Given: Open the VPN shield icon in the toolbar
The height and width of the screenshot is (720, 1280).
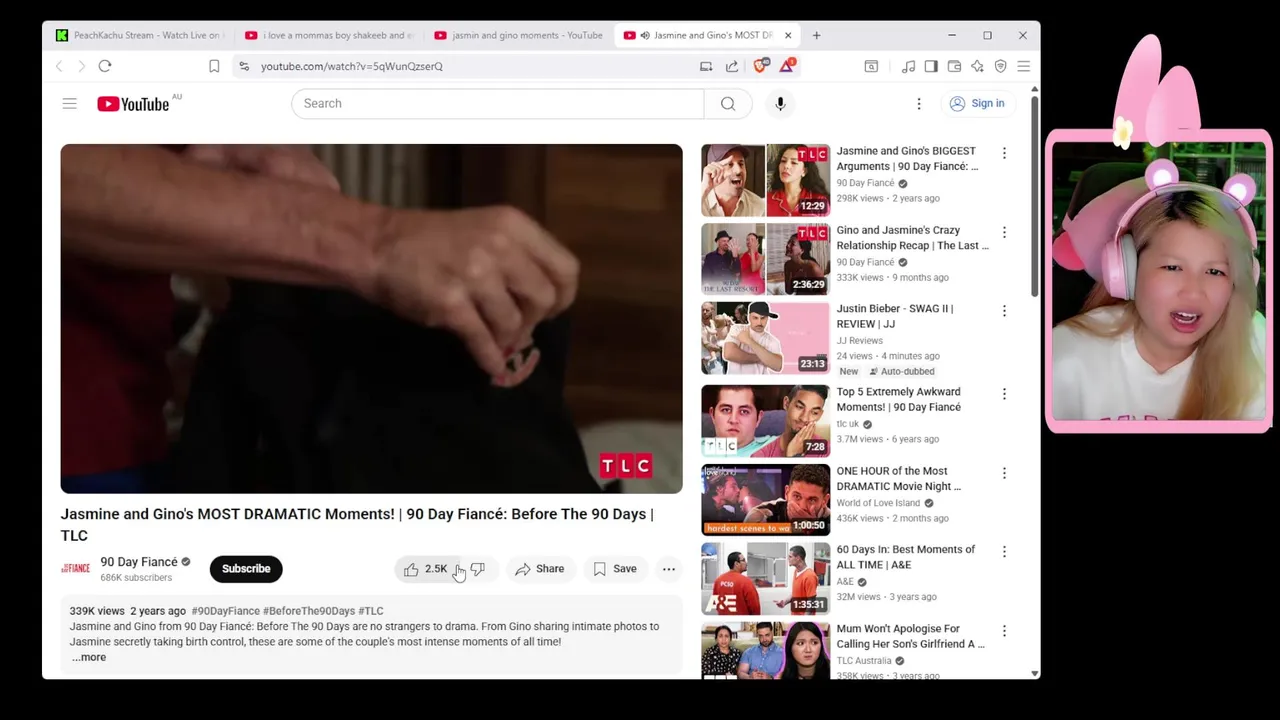Looking at the screenshot, I should point(1000,66).
